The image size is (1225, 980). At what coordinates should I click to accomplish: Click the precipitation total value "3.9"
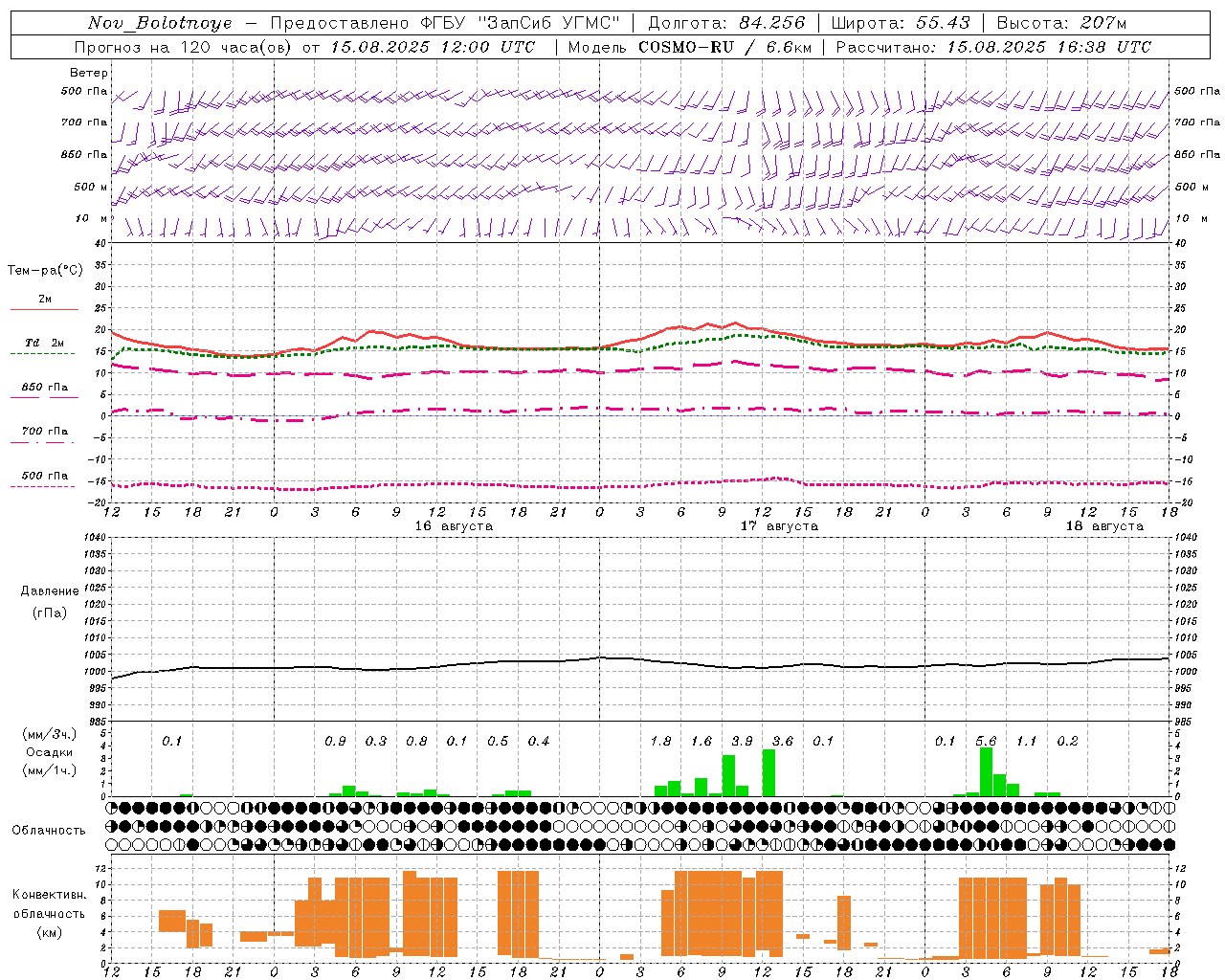pyautogui.click(x=742, y=742)
